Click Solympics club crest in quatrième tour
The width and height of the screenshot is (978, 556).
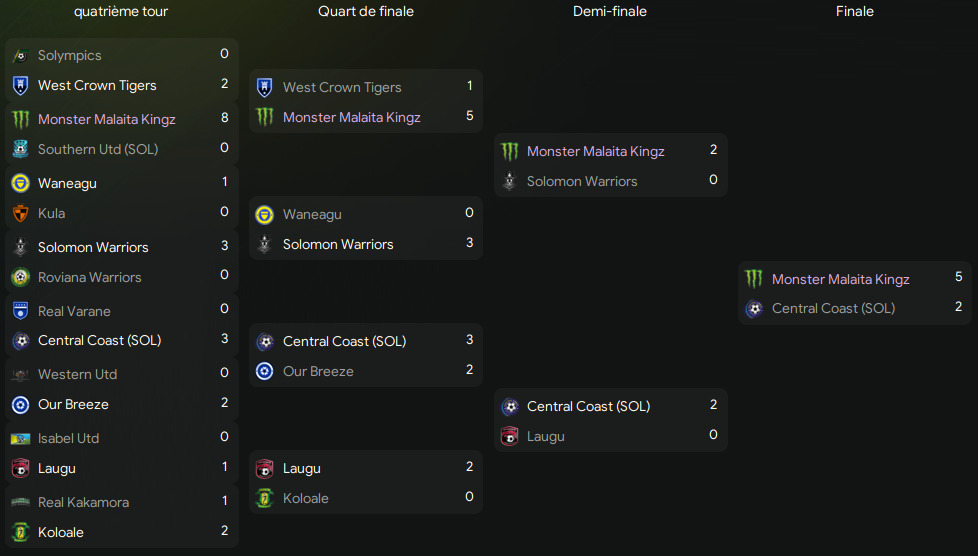click(21, 56)
